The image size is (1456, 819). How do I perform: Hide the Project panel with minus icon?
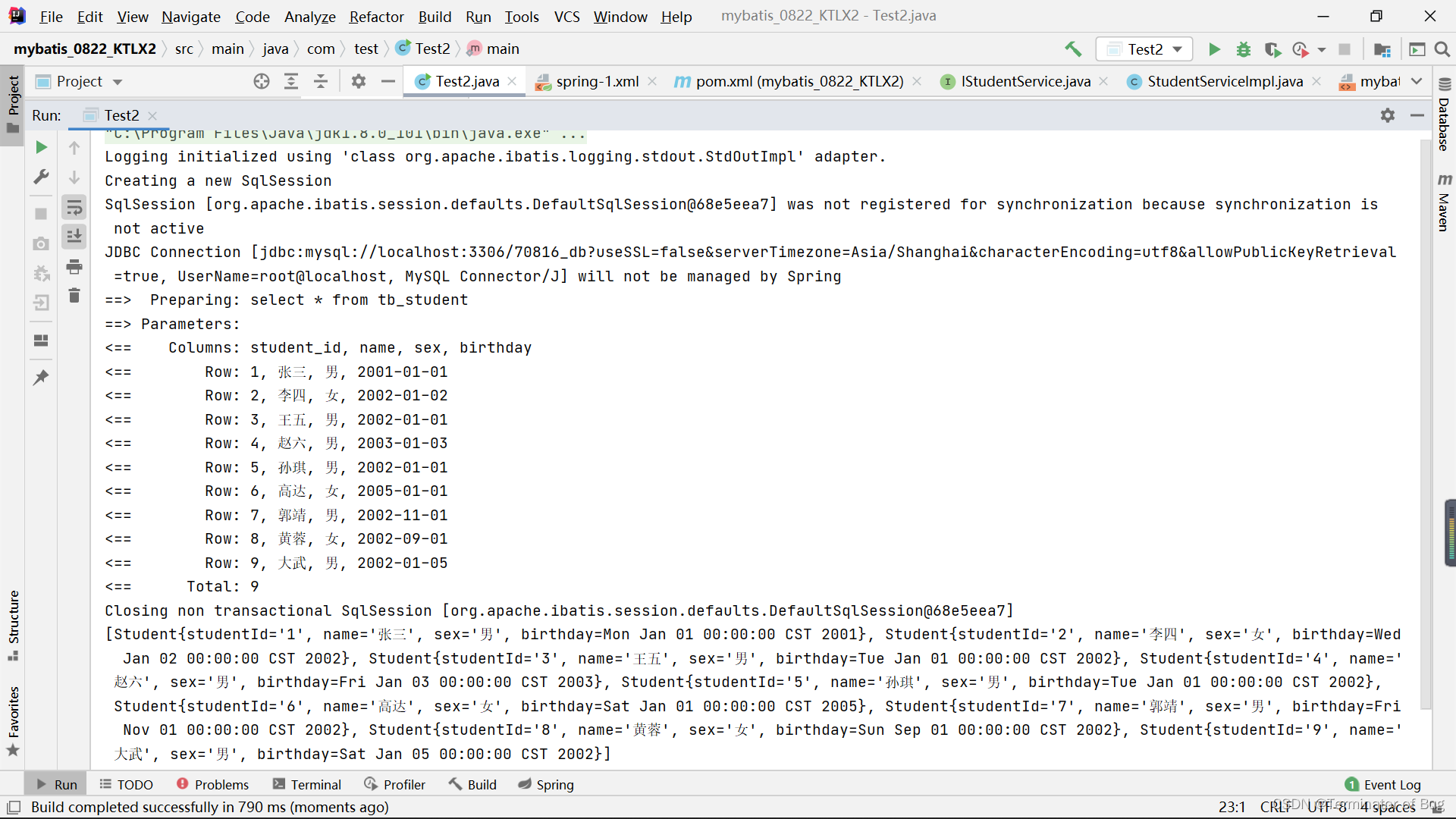pyautogui.click(x=388, y=81)
